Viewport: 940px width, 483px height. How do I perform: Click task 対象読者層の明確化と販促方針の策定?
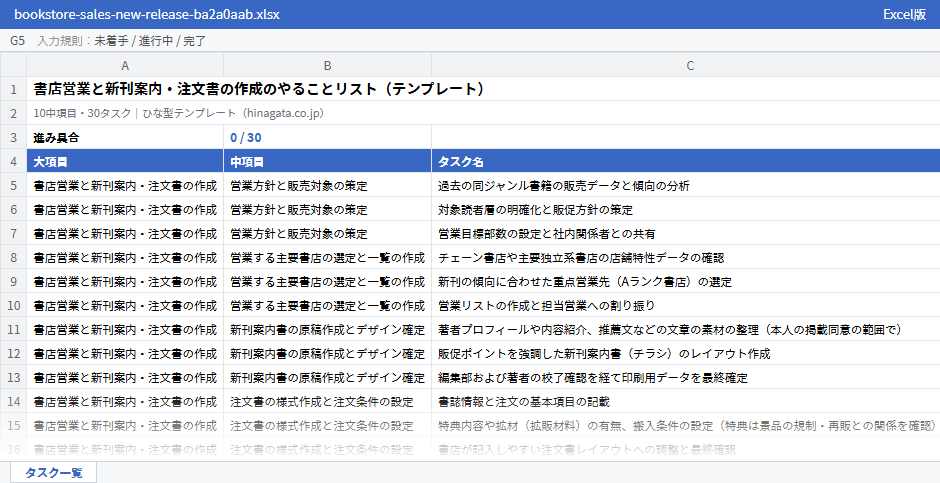tap(686, 209)
